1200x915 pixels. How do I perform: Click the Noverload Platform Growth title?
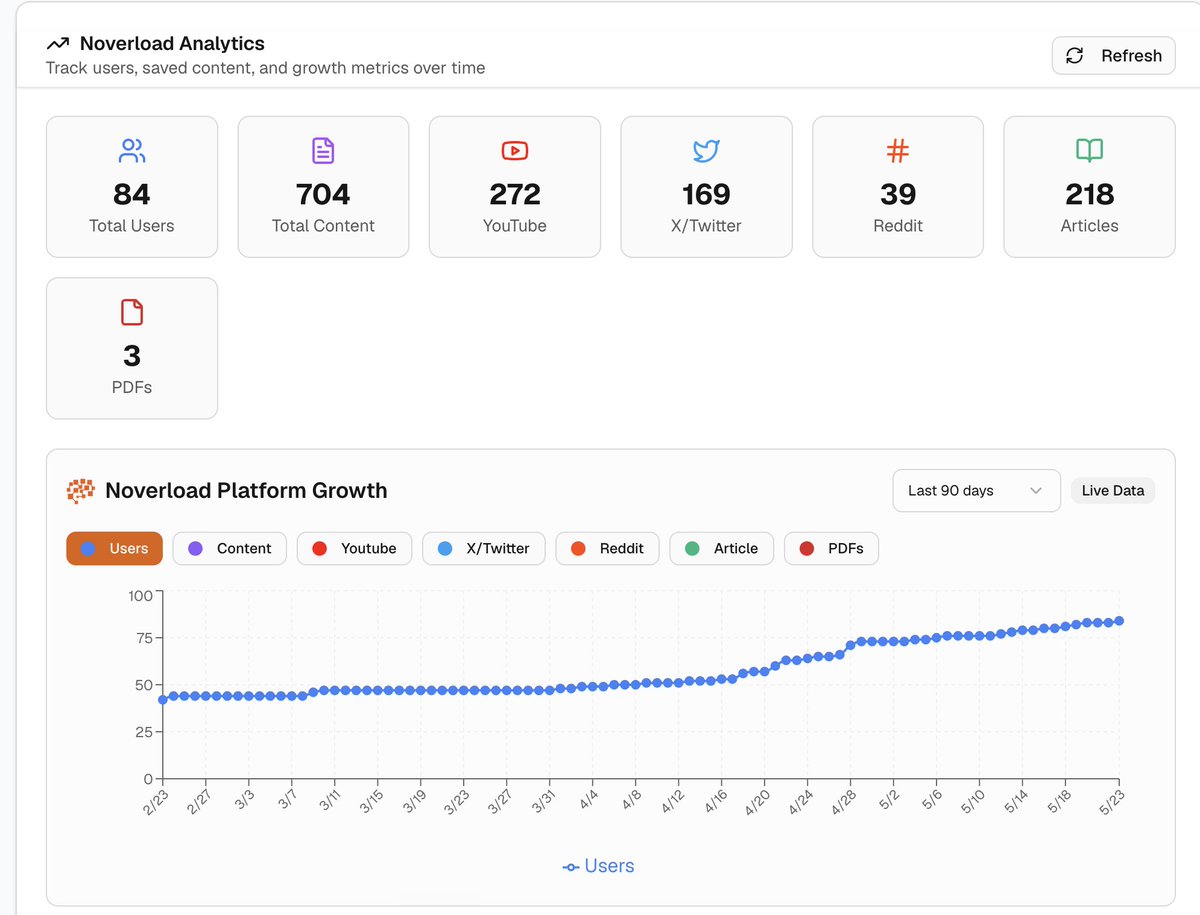(246, 491)
